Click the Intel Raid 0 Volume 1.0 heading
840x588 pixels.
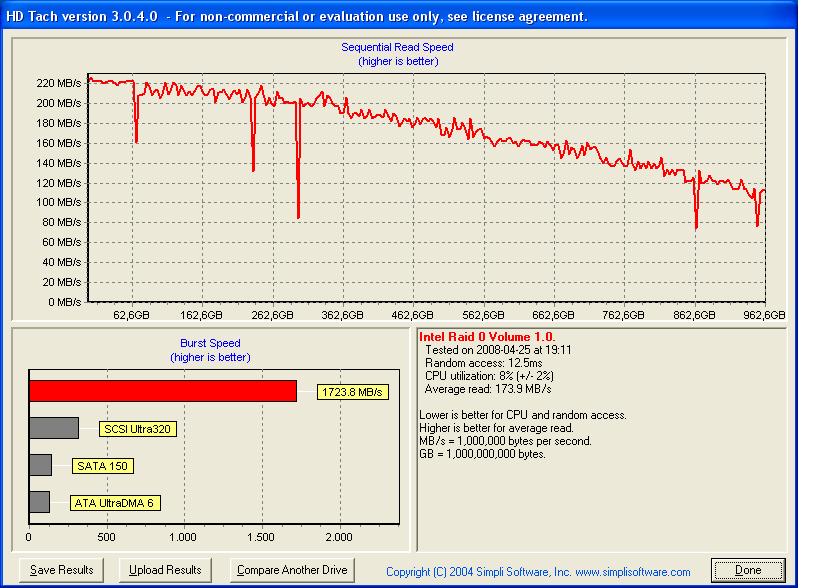click(x=487, y=337)
